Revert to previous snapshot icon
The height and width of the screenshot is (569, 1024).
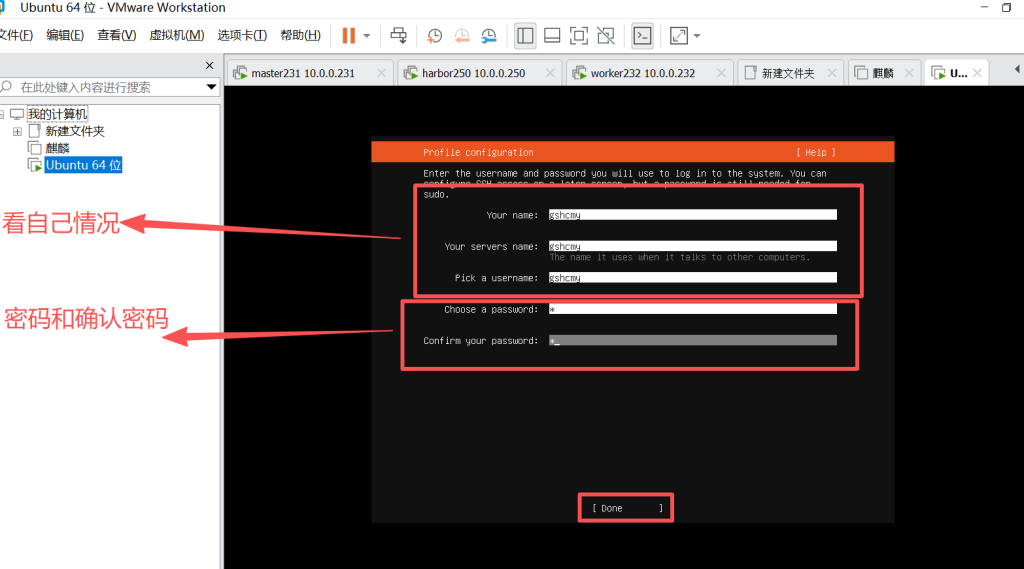coord(462,36)
